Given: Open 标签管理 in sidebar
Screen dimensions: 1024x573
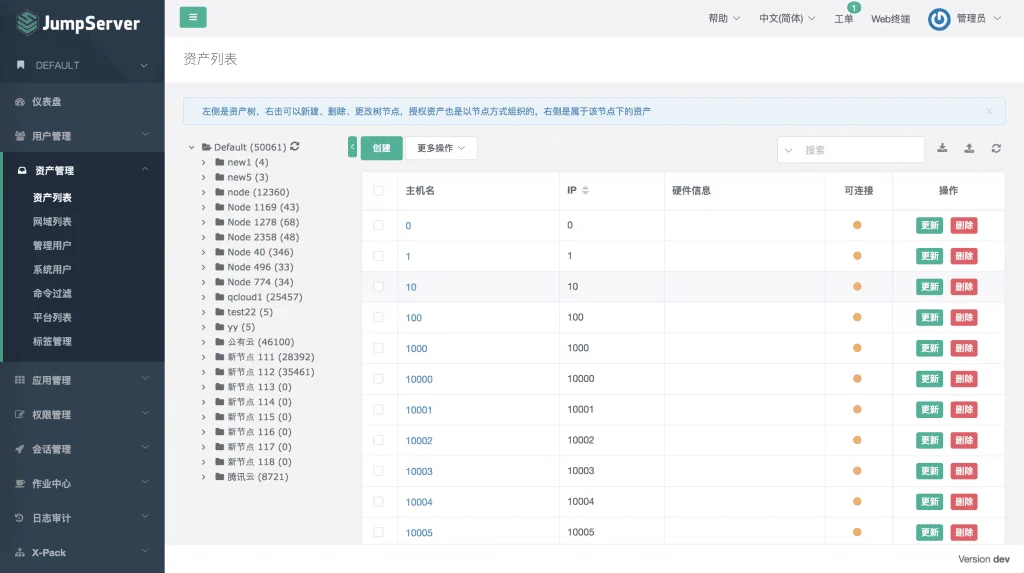Looking at the screenshot, I should [52, 341].
